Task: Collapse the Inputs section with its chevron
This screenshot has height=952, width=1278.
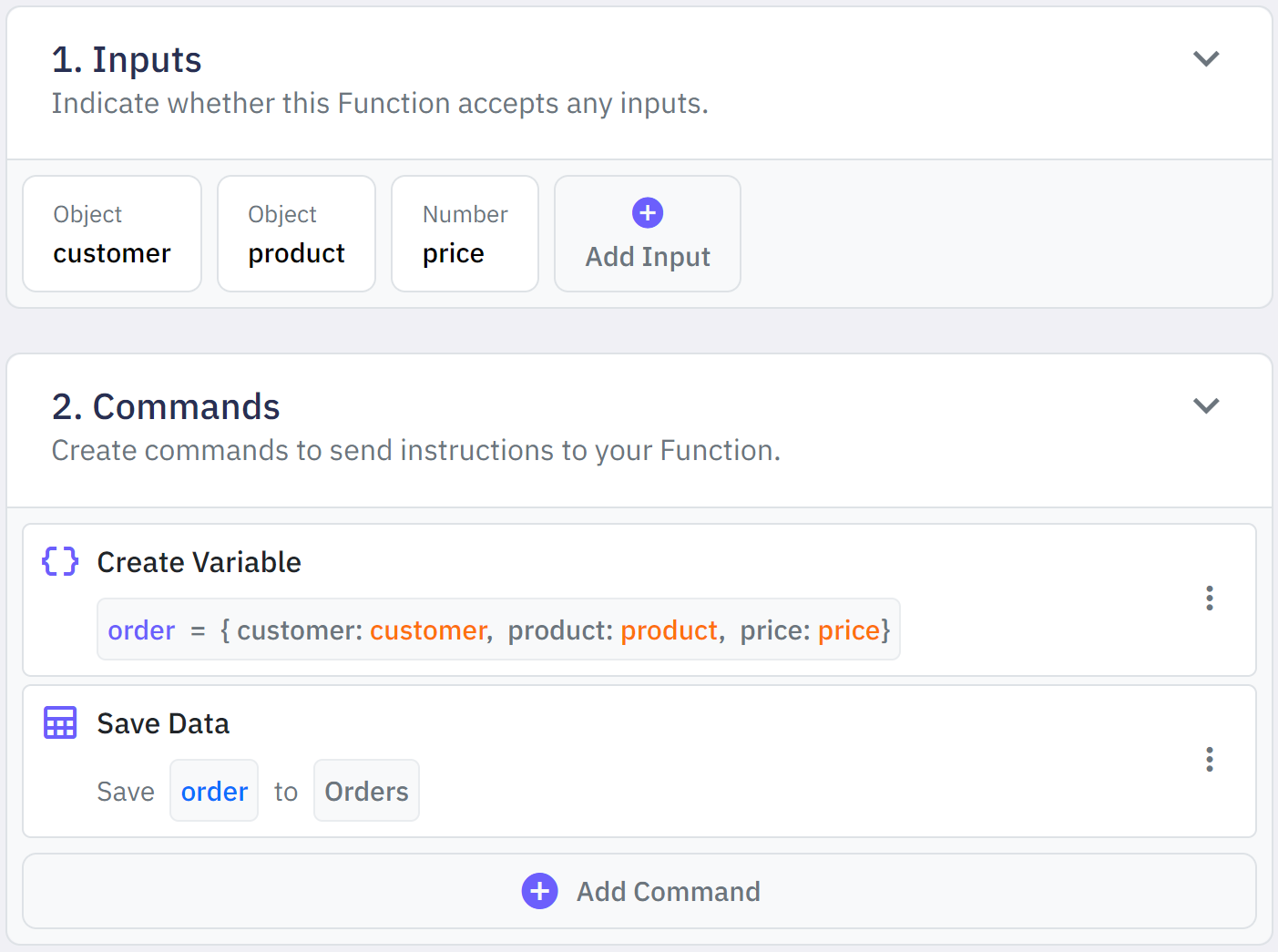Action: tap(1206, 59)
